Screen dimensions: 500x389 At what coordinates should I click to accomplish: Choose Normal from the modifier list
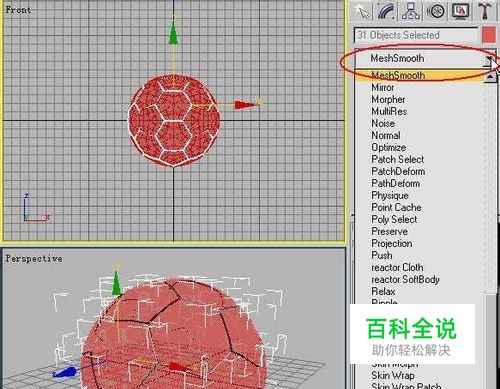pos(386,135)
